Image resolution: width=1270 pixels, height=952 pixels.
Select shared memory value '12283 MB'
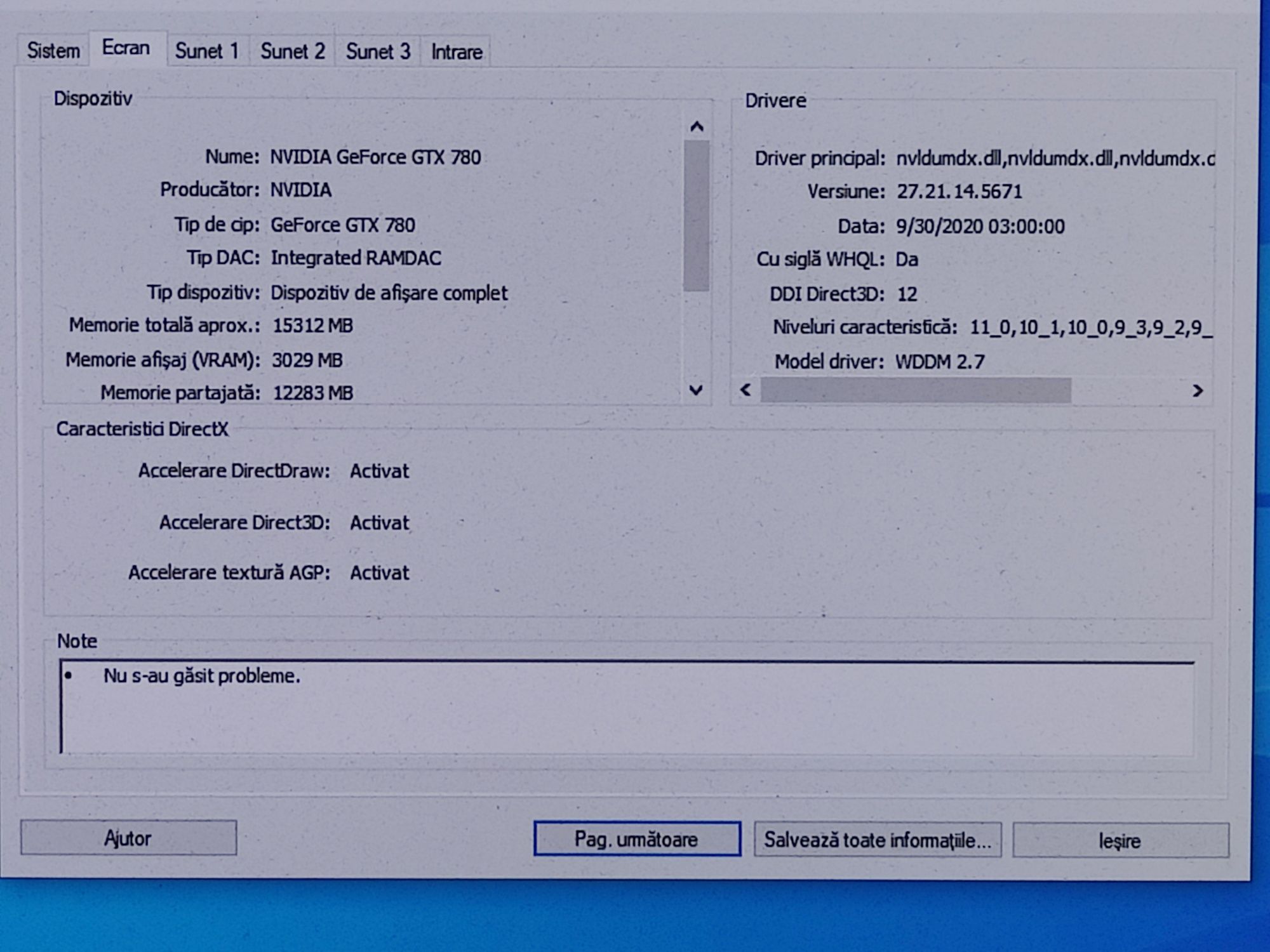pyautogui.click(x=312, y=393)
